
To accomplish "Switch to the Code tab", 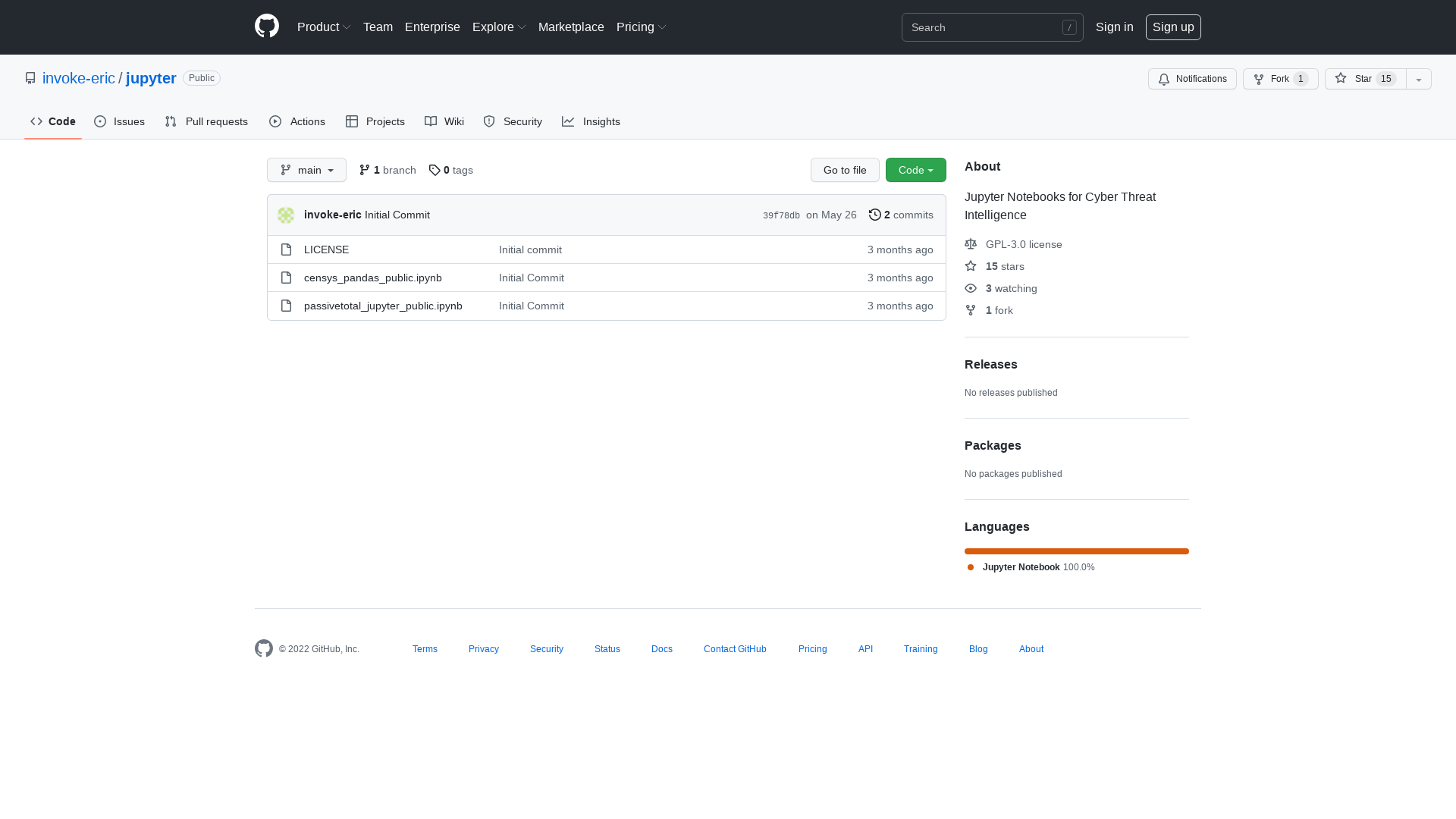I will click(53, 121).
